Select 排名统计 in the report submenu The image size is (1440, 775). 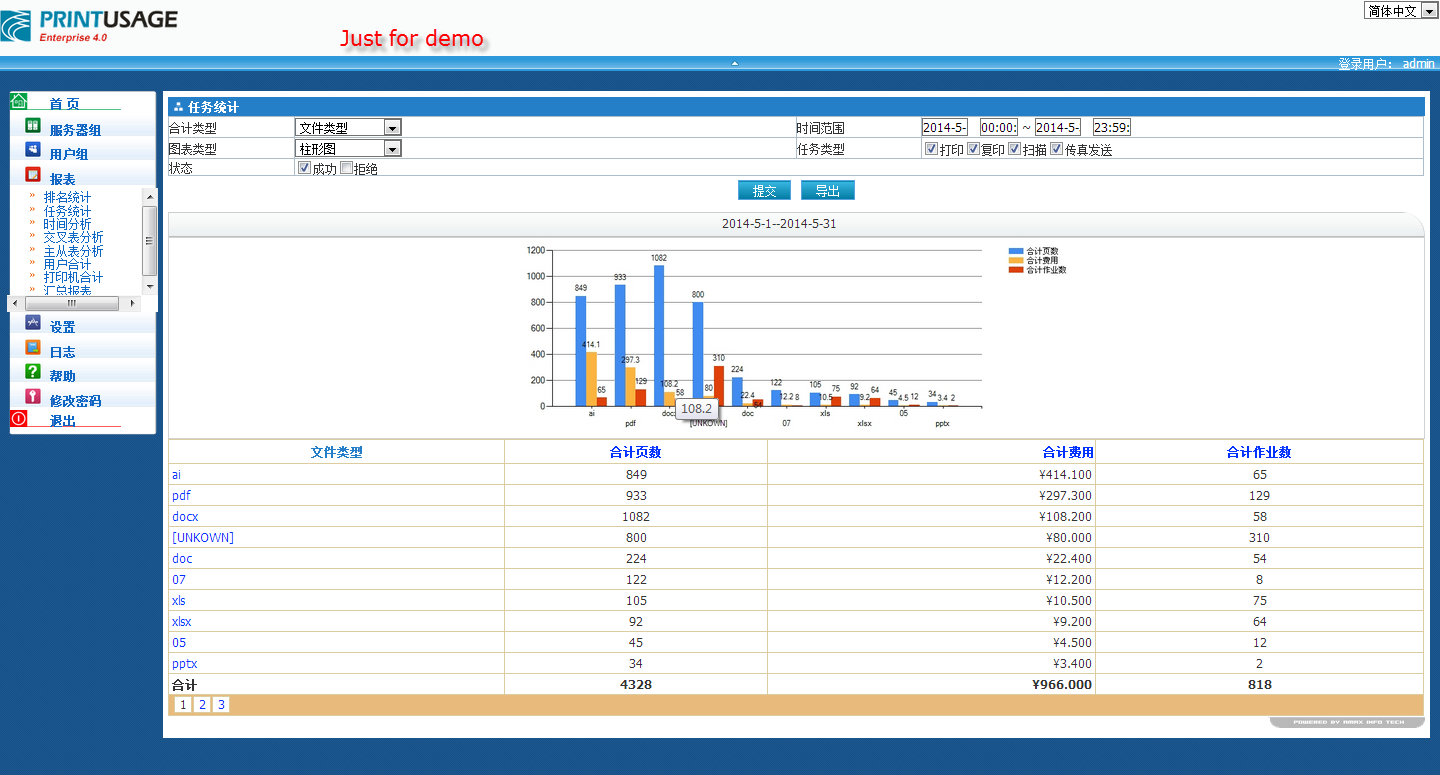point(67,198)
